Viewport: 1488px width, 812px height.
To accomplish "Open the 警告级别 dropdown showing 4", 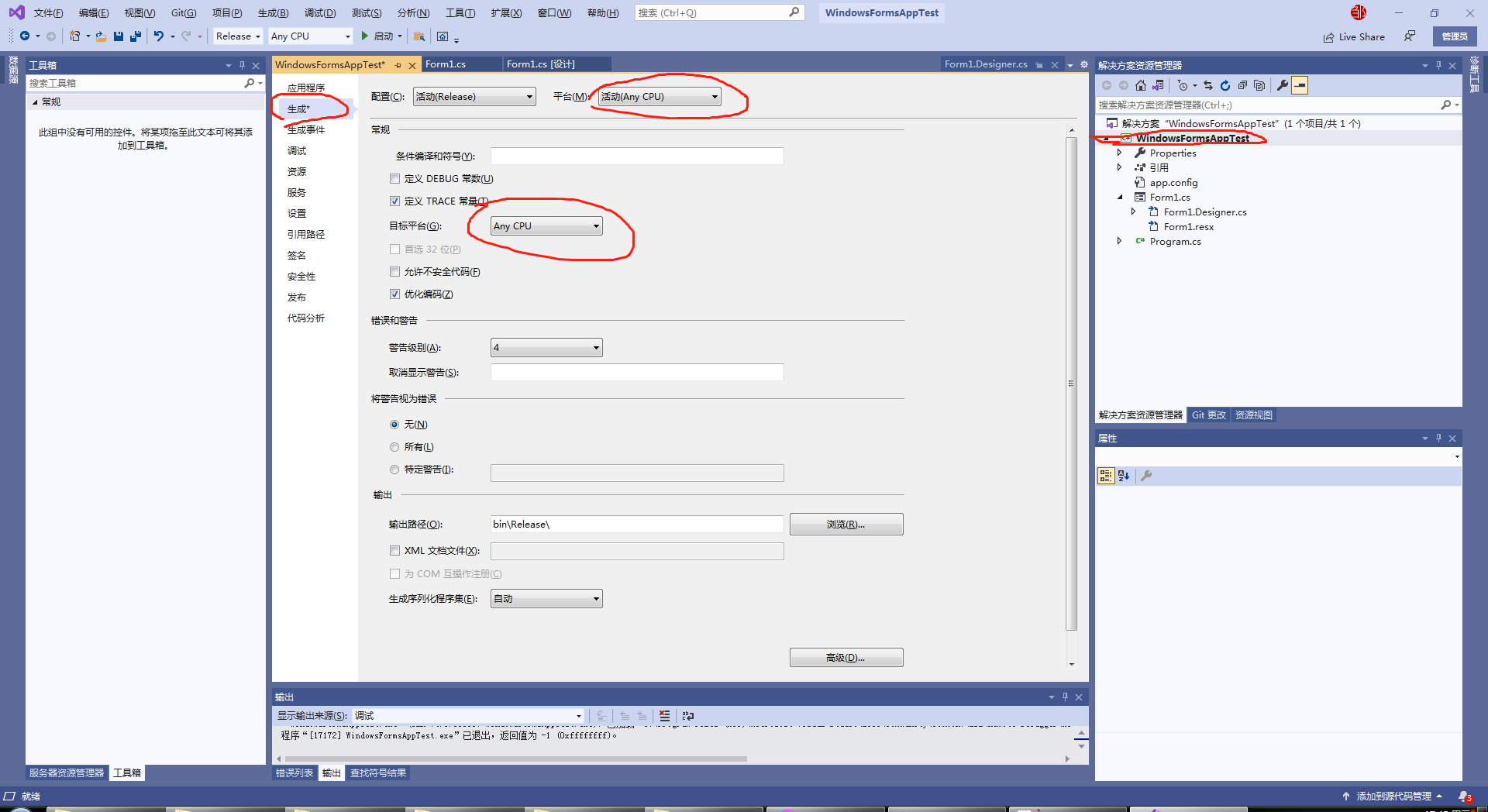I will click(x=546, y=348).
